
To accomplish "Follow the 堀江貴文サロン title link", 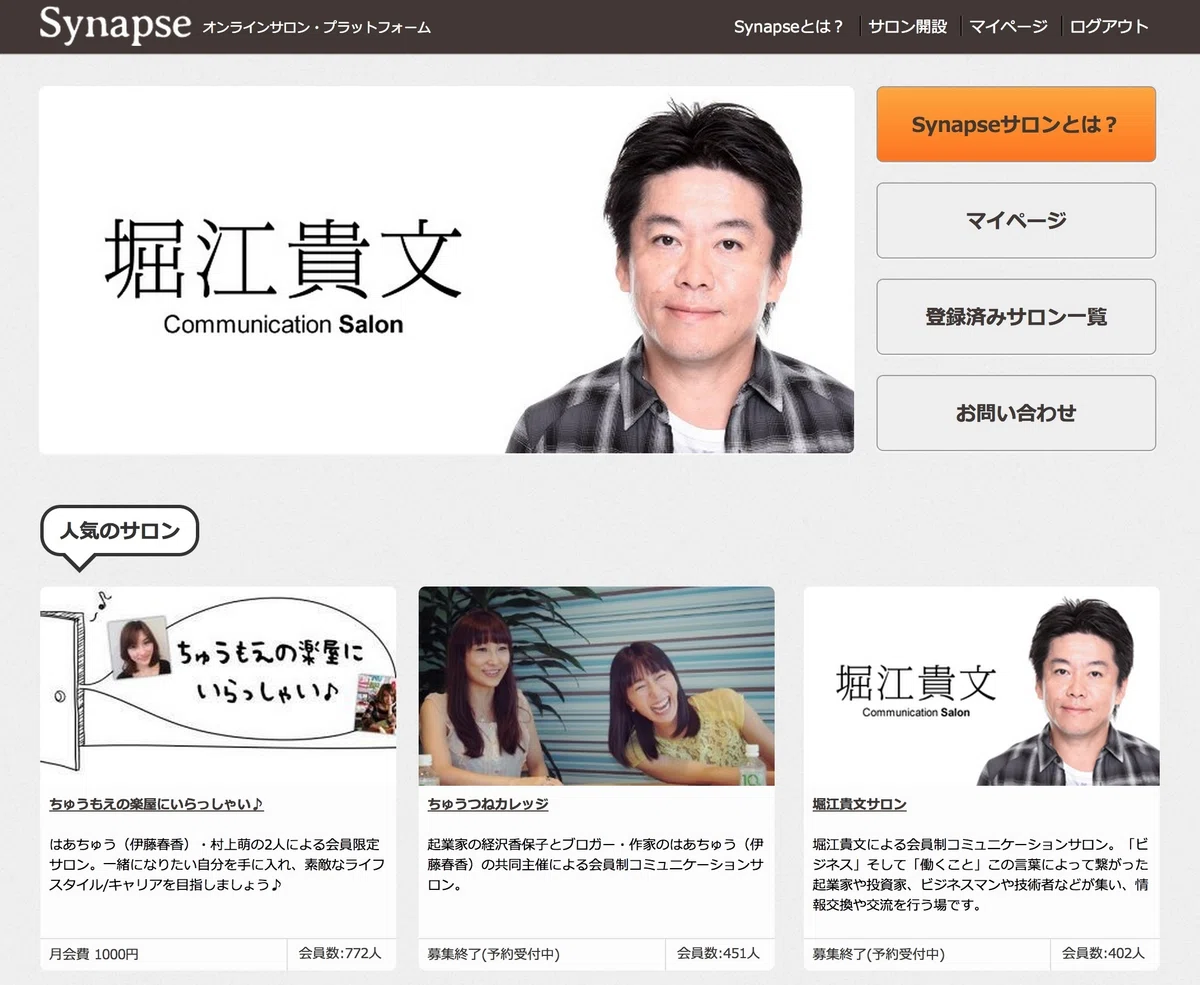I will click(859, 804).
